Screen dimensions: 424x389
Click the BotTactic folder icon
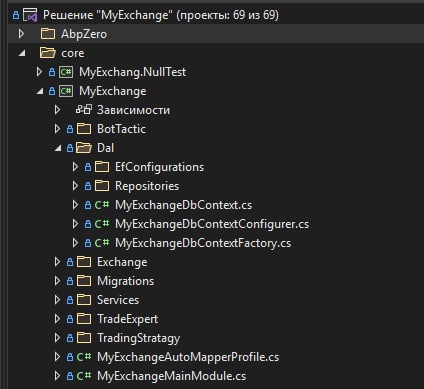(x=84, y=129)
